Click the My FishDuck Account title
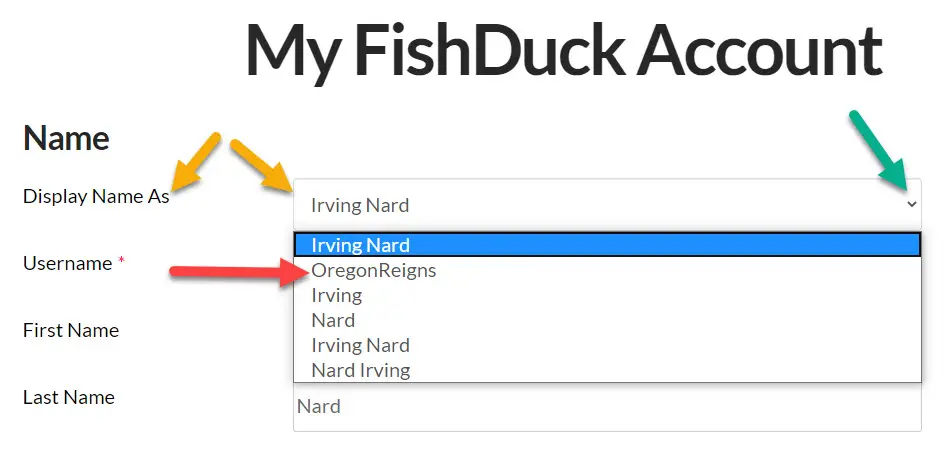Viewport: 948px width, 450px height. (x=563, y=50)
